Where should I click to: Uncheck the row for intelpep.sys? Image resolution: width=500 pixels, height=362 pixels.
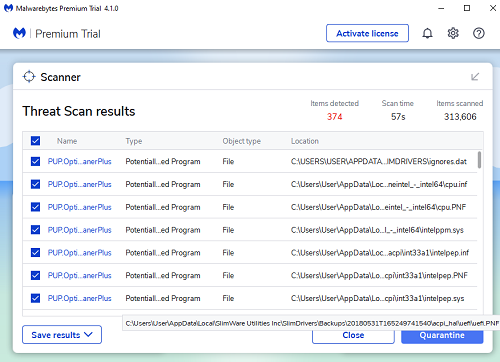35,298
